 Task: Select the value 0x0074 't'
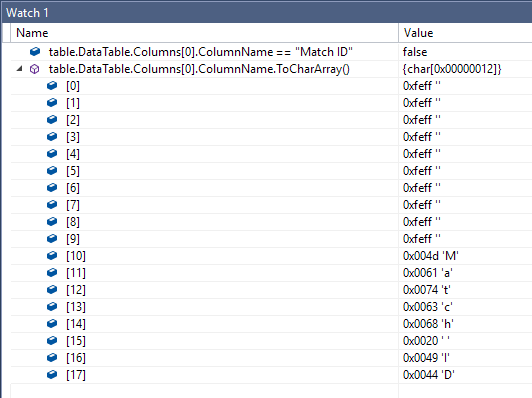coord(426,290)
